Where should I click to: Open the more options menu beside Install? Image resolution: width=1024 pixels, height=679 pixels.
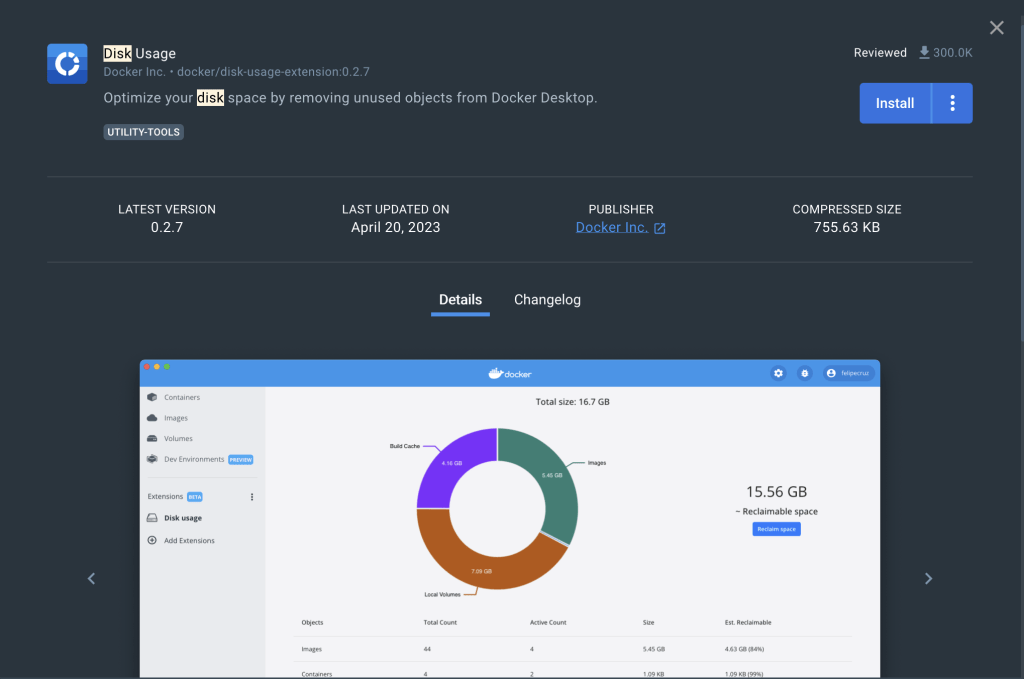point(953,103)
